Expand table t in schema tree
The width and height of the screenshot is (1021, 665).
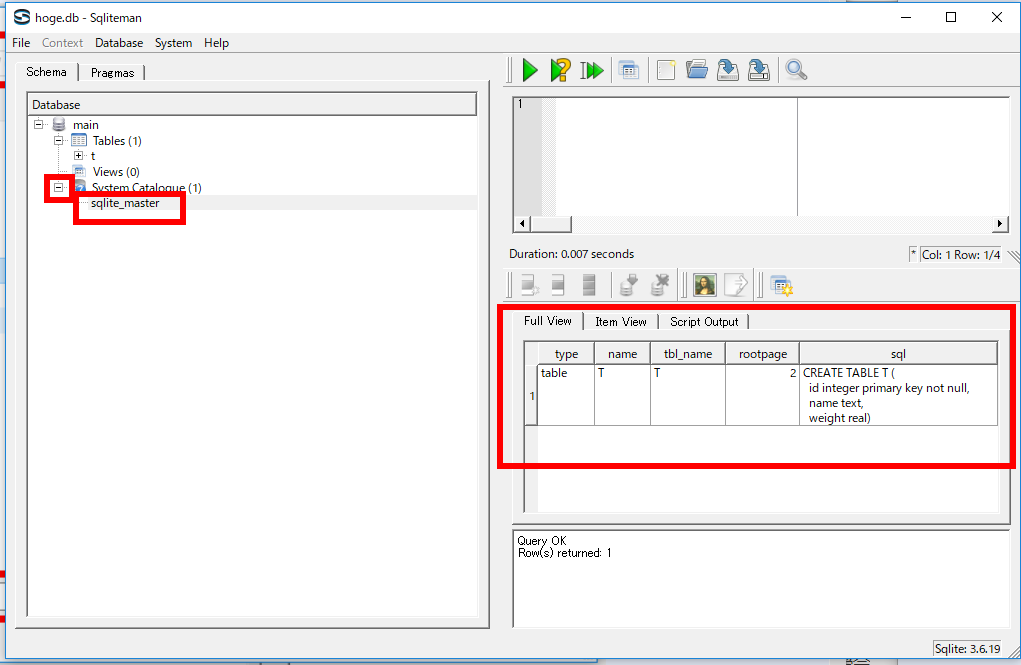point(79,156)
